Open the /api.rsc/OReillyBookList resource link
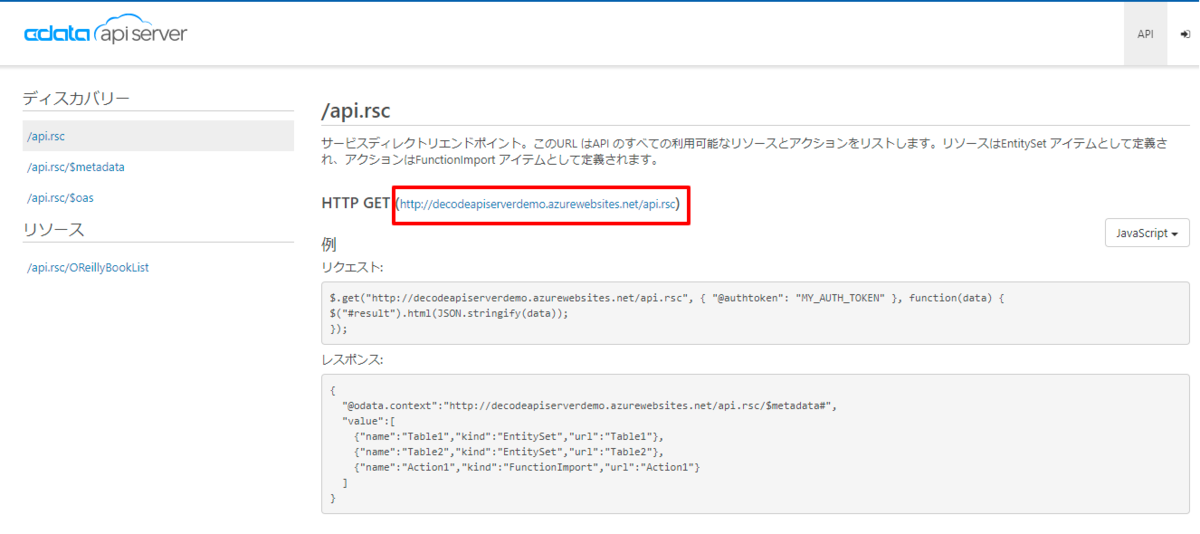This screenshot has width=1200, height=534. point(88,267)
